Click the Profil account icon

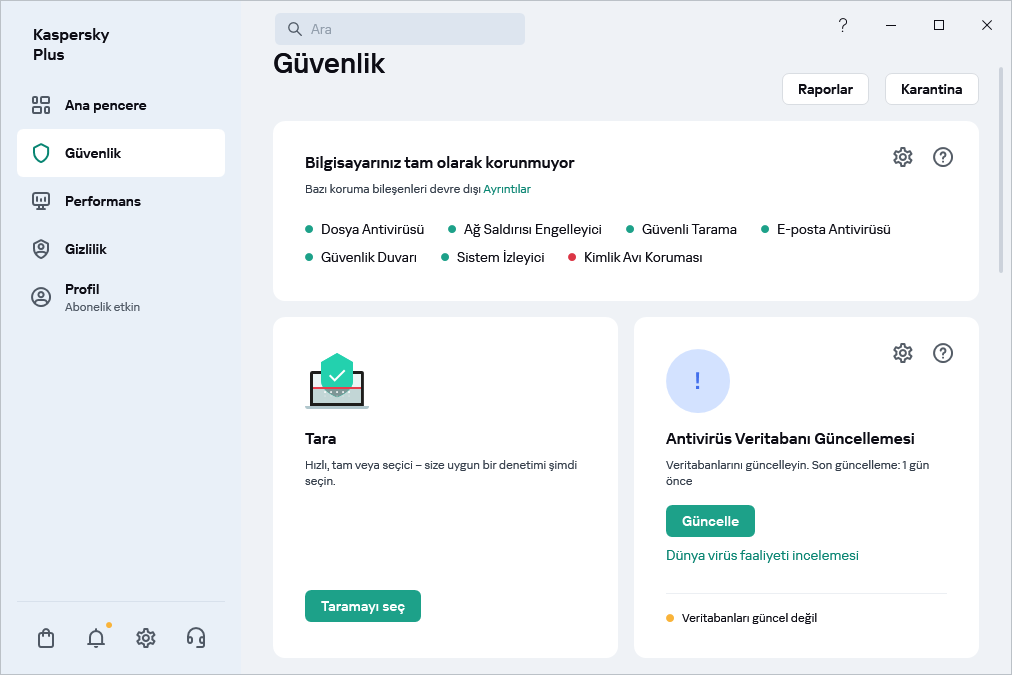pos(40,296)
